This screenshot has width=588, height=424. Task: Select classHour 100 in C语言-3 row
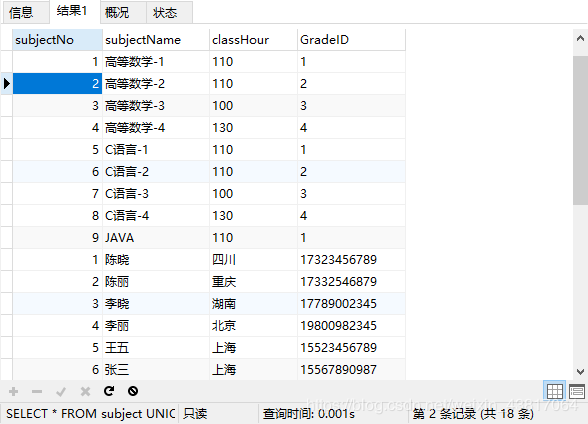point(253,193)
